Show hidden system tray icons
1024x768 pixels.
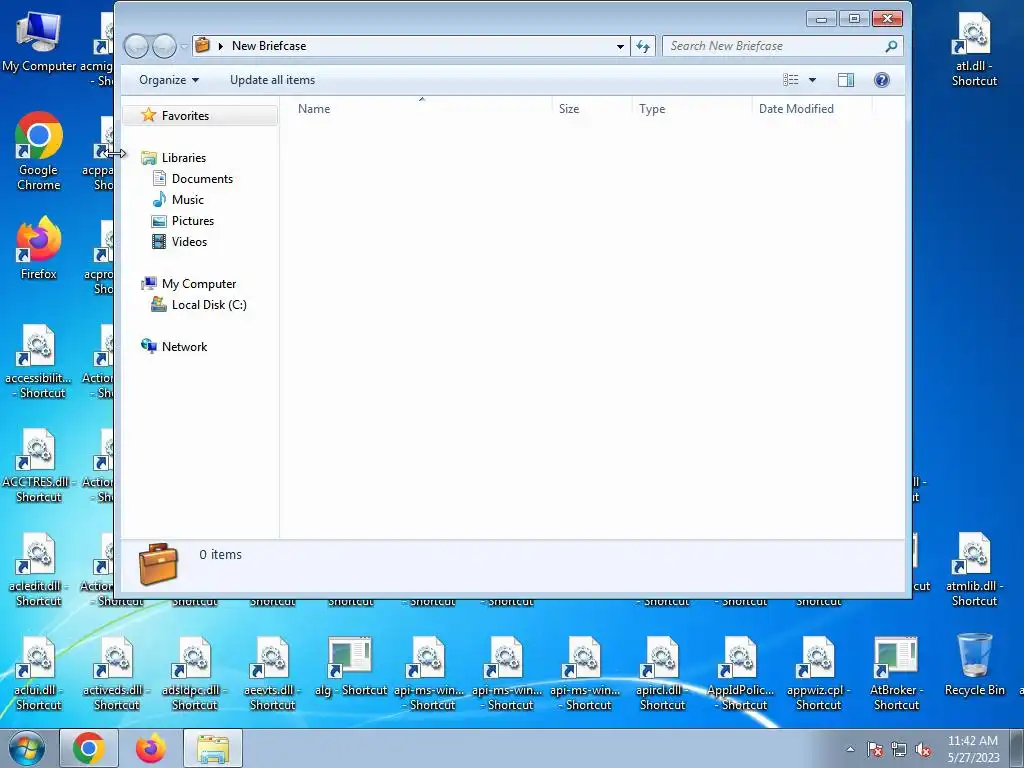[x=850, y=749]
